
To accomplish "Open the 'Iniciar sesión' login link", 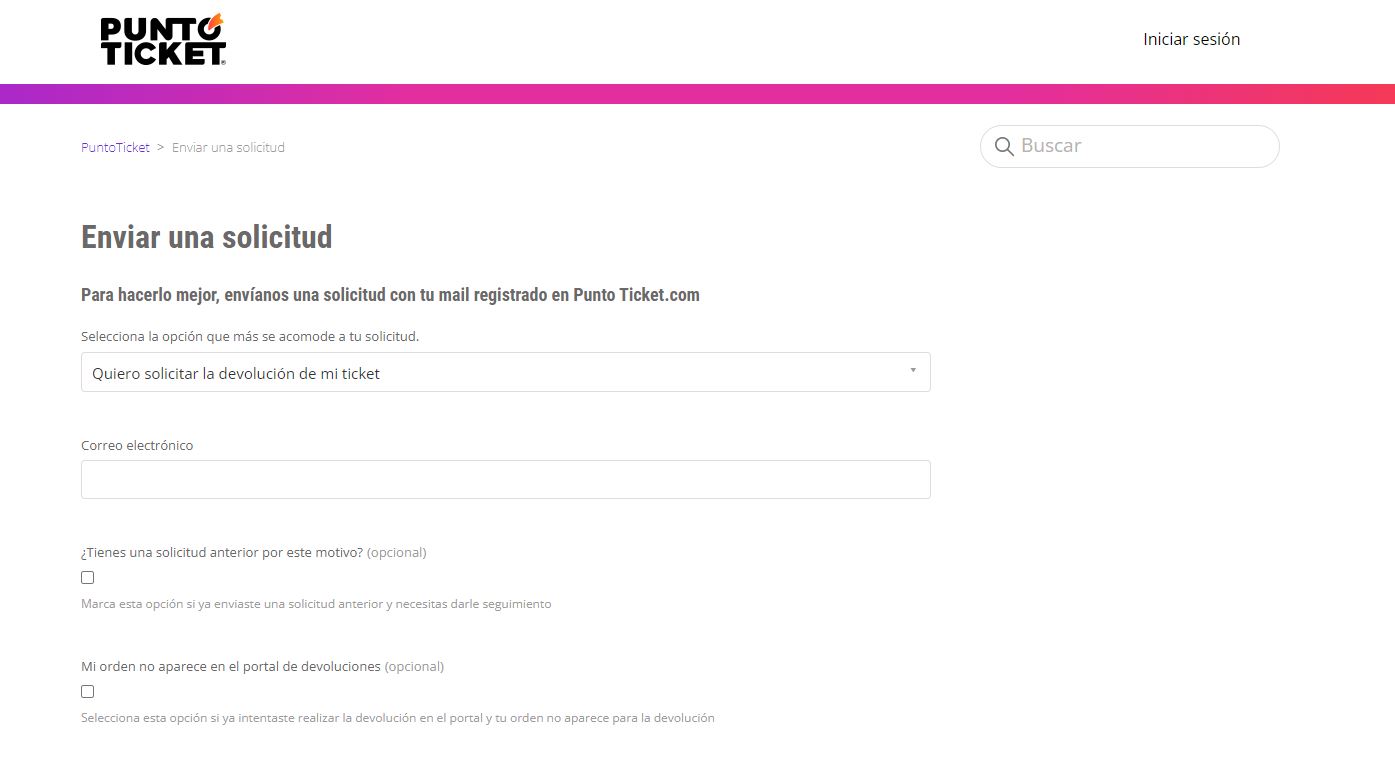I will (x=1191, y=39).
